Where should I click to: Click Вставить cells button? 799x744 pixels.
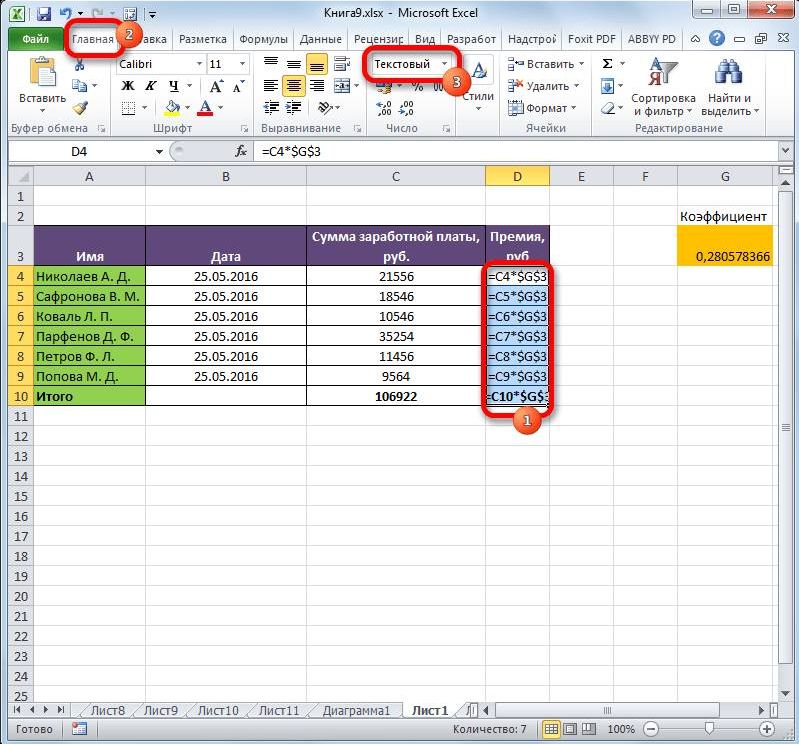click(x=546, y=64)
